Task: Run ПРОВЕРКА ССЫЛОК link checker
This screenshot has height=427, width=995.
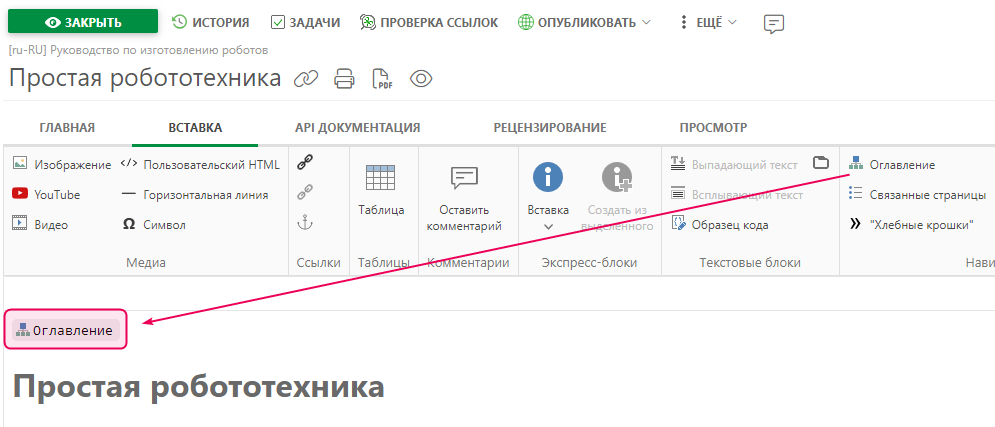Action: coord(429,22)
